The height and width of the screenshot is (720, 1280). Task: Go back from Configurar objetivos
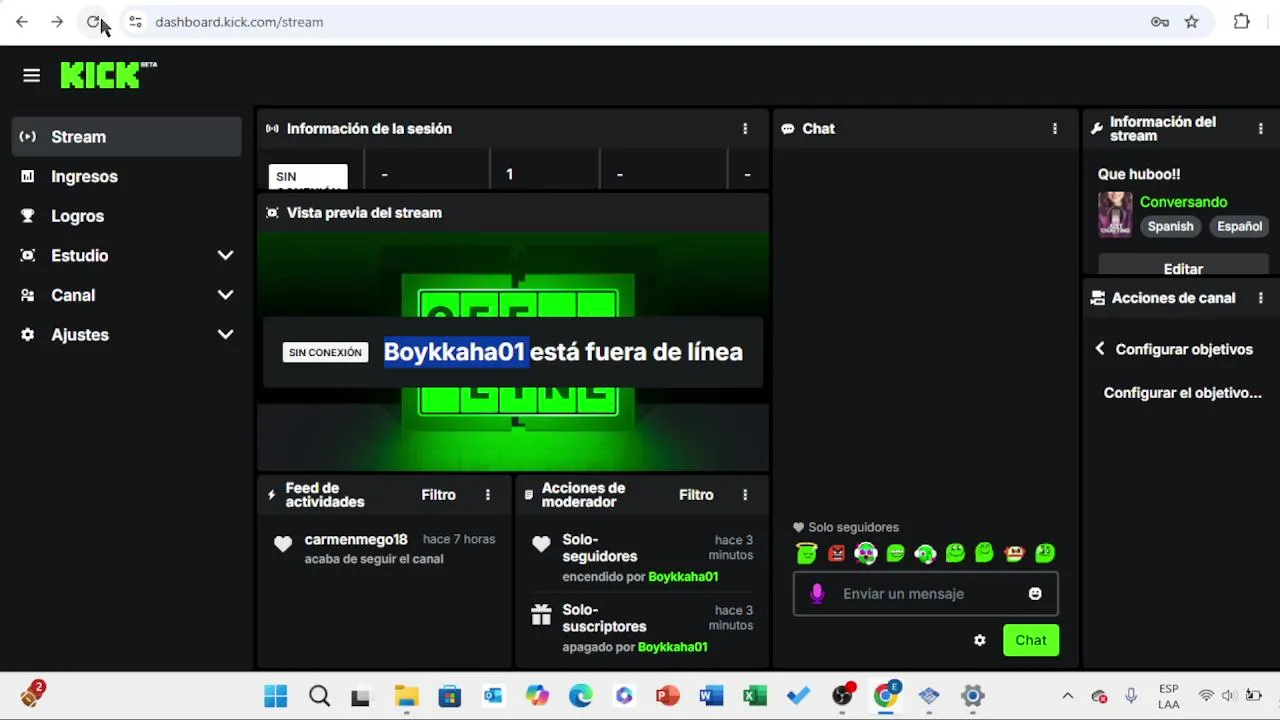(1100, 349)
